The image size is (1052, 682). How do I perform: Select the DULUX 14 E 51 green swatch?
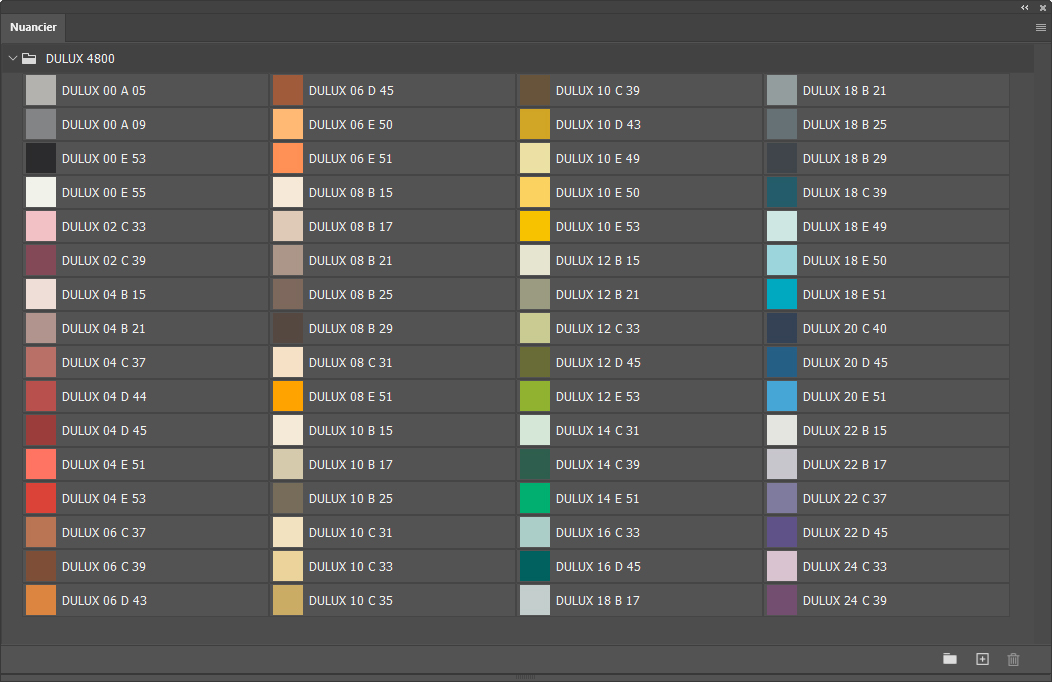535,499
